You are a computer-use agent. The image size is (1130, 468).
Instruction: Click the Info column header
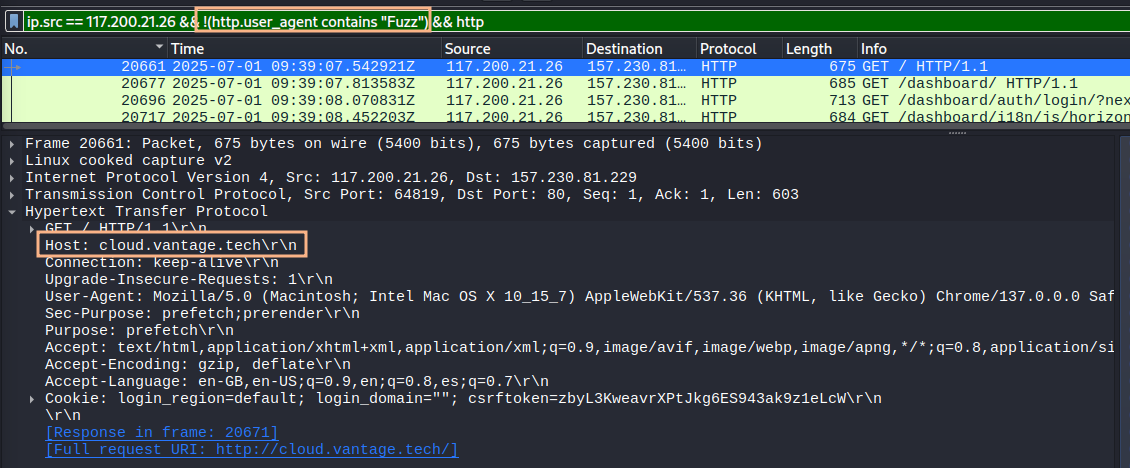994,49
